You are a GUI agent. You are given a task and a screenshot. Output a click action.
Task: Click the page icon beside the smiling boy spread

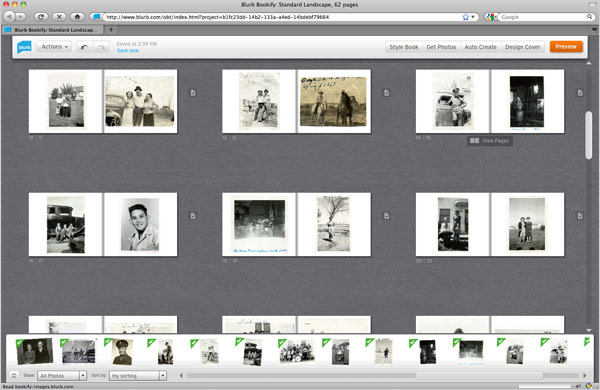tap(193, 216)
